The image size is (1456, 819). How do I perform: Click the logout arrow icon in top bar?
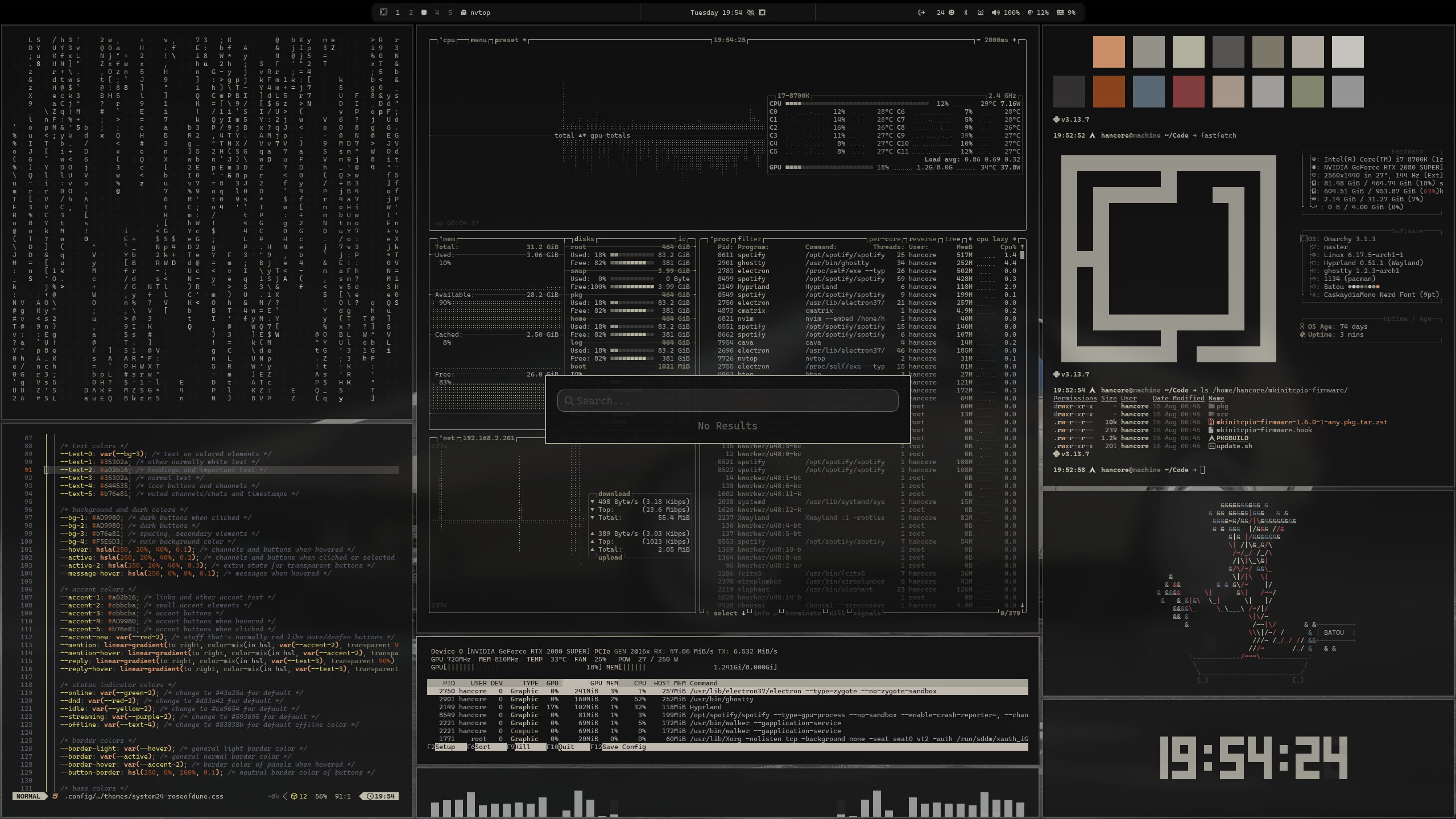pos(921,13)
